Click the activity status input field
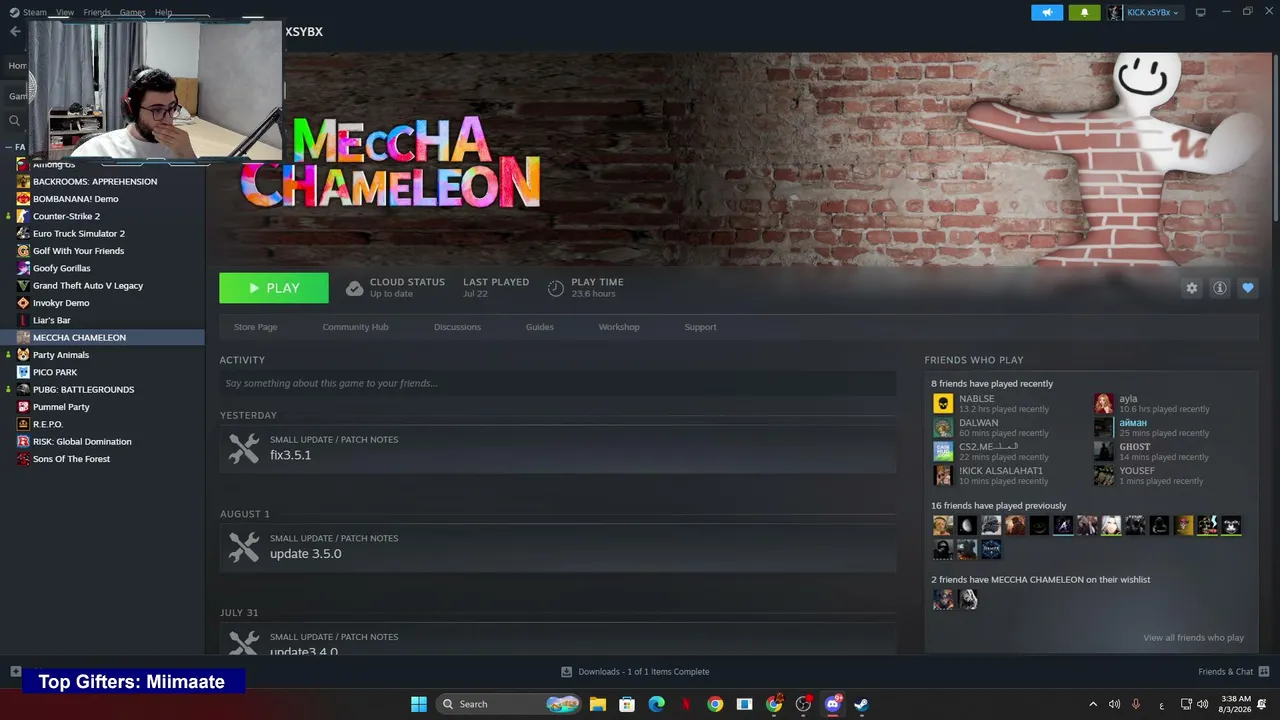The height and width of the screenshot is (720, 1280). point(558,383)
